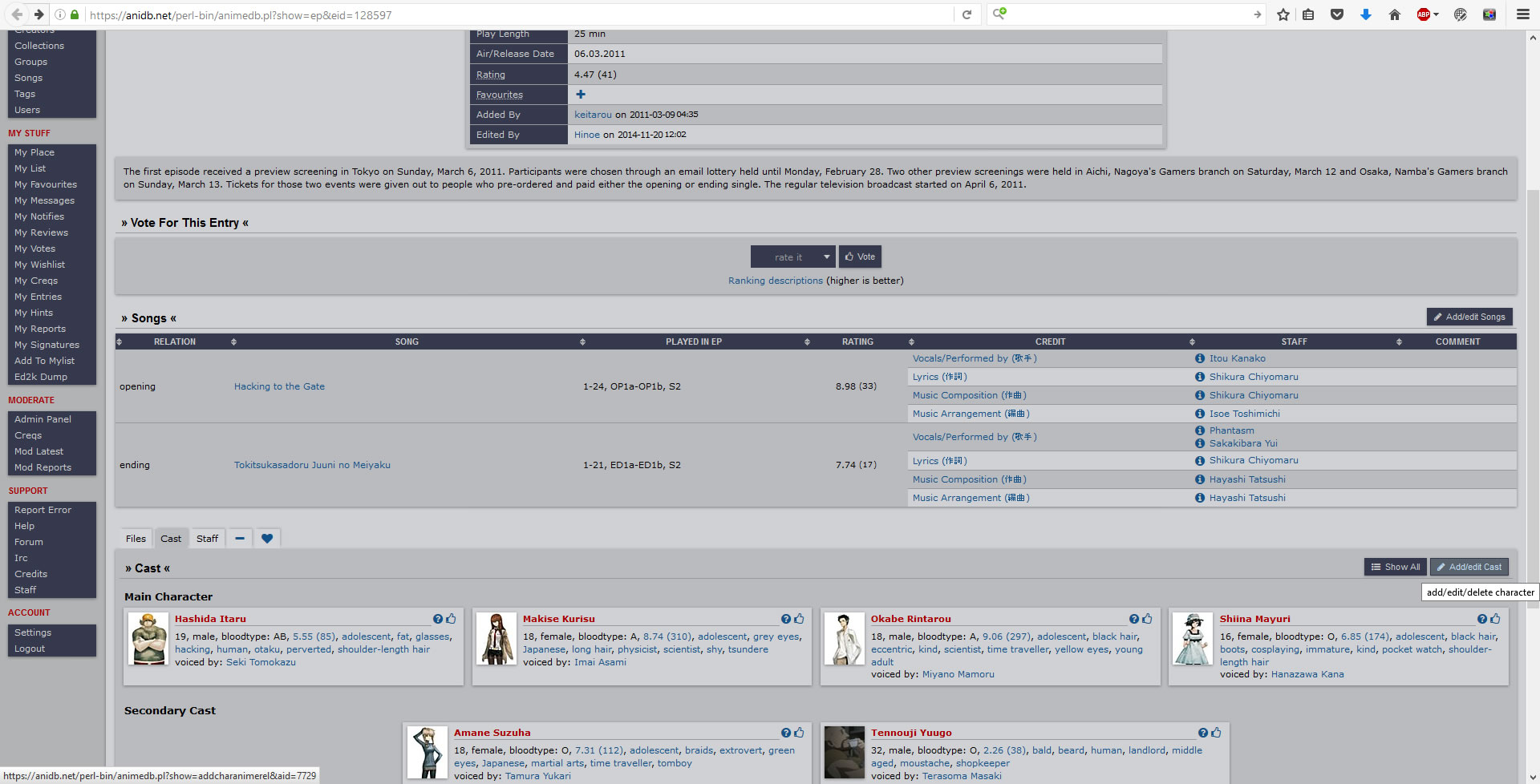
Task: Open the downloads arrow in browser toolbar
Action: click(x=1366, y=14)
